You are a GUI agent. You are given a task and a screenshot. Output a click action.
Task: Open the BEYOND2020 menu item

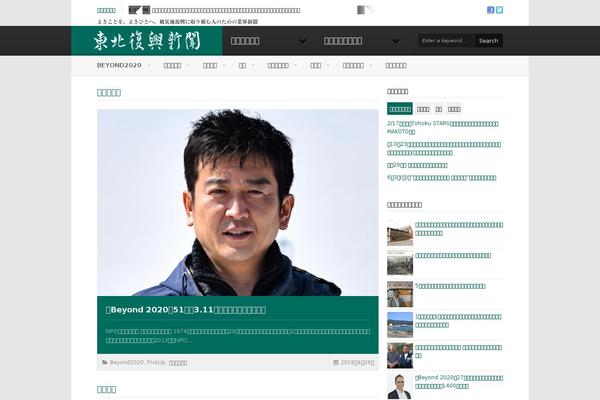[x=119, y=65]
